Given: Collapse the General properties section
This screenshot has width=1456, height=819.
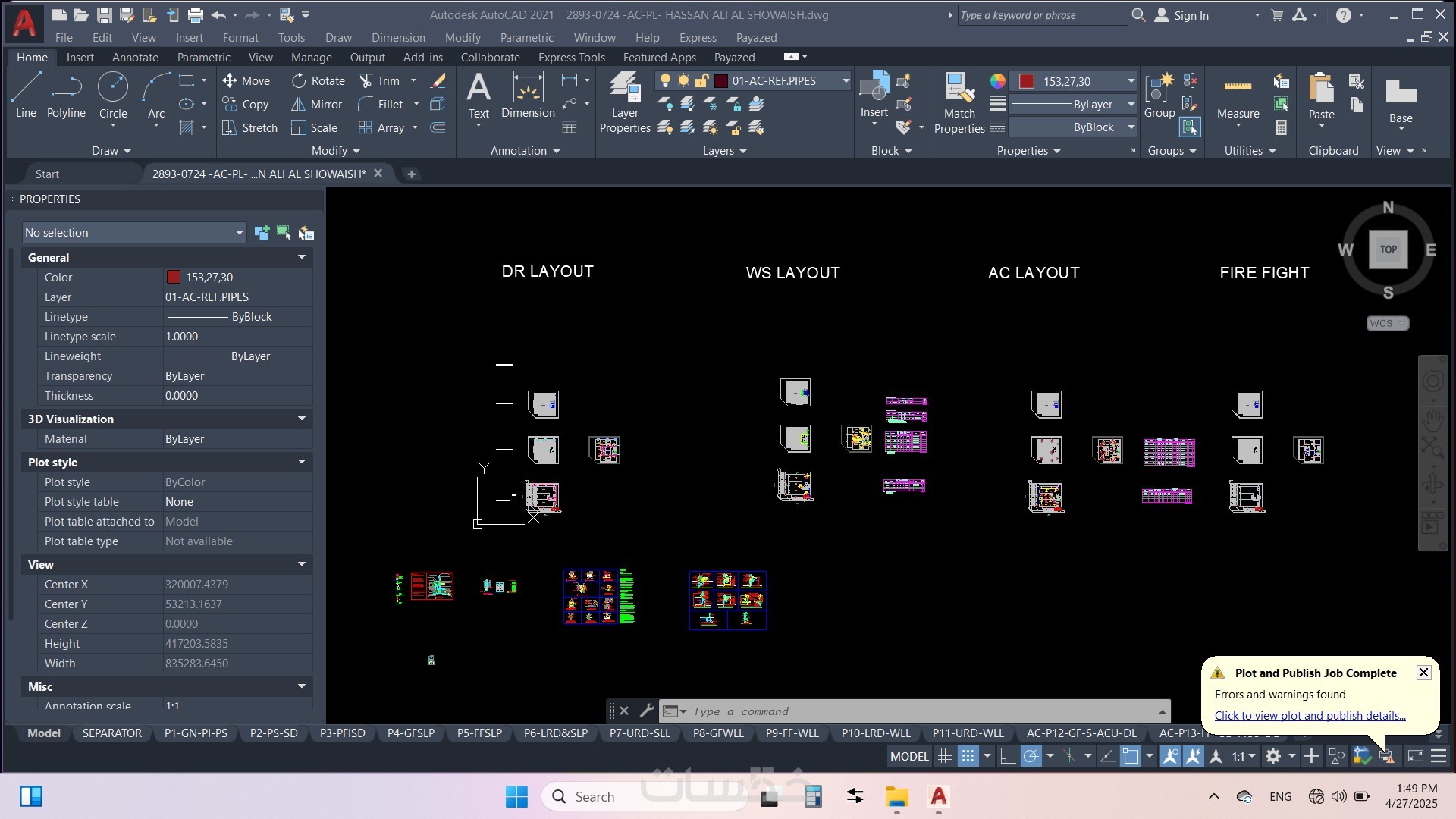Looking at the screenshot, I should click(x=301, y=258).
